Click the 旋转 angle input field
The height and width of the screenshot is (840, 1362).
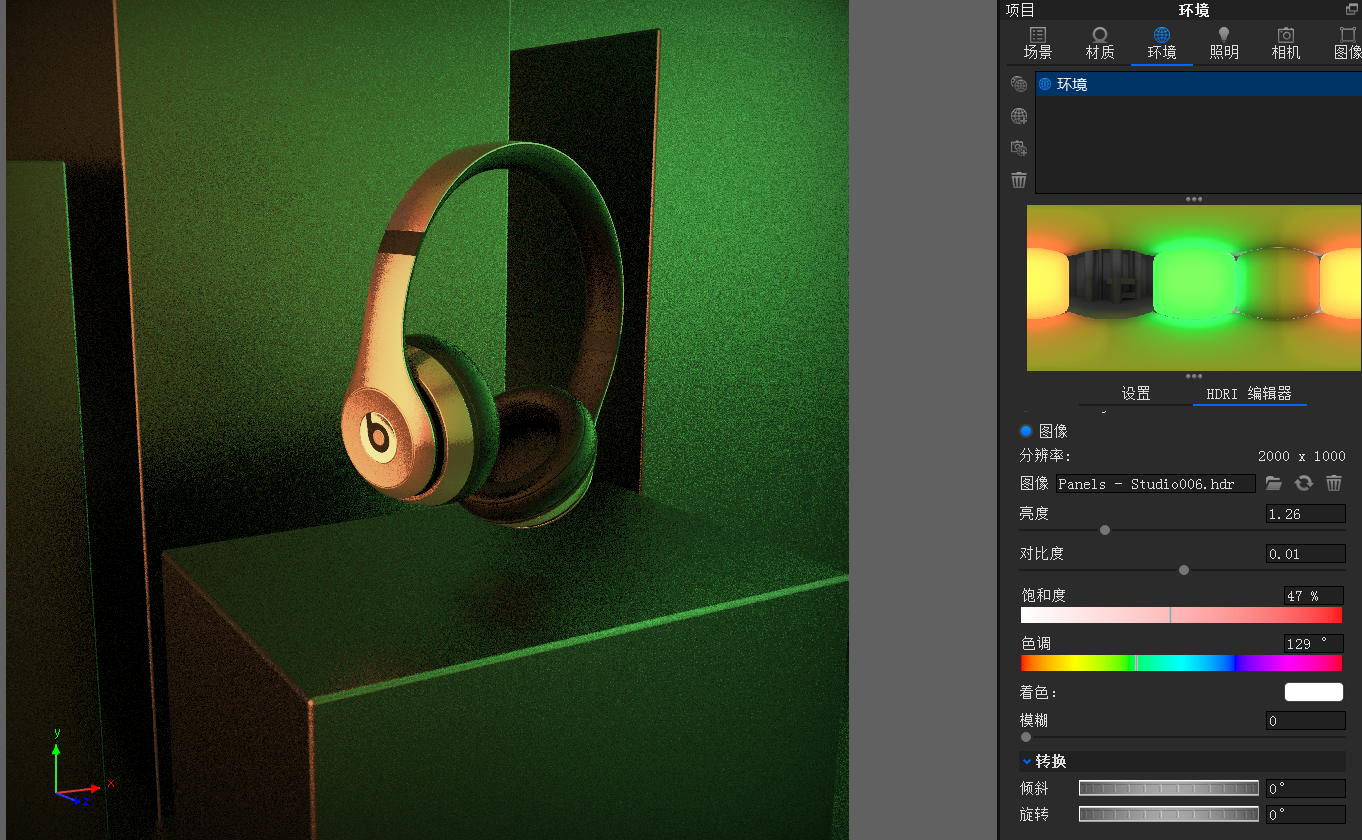click(1305, 815)
